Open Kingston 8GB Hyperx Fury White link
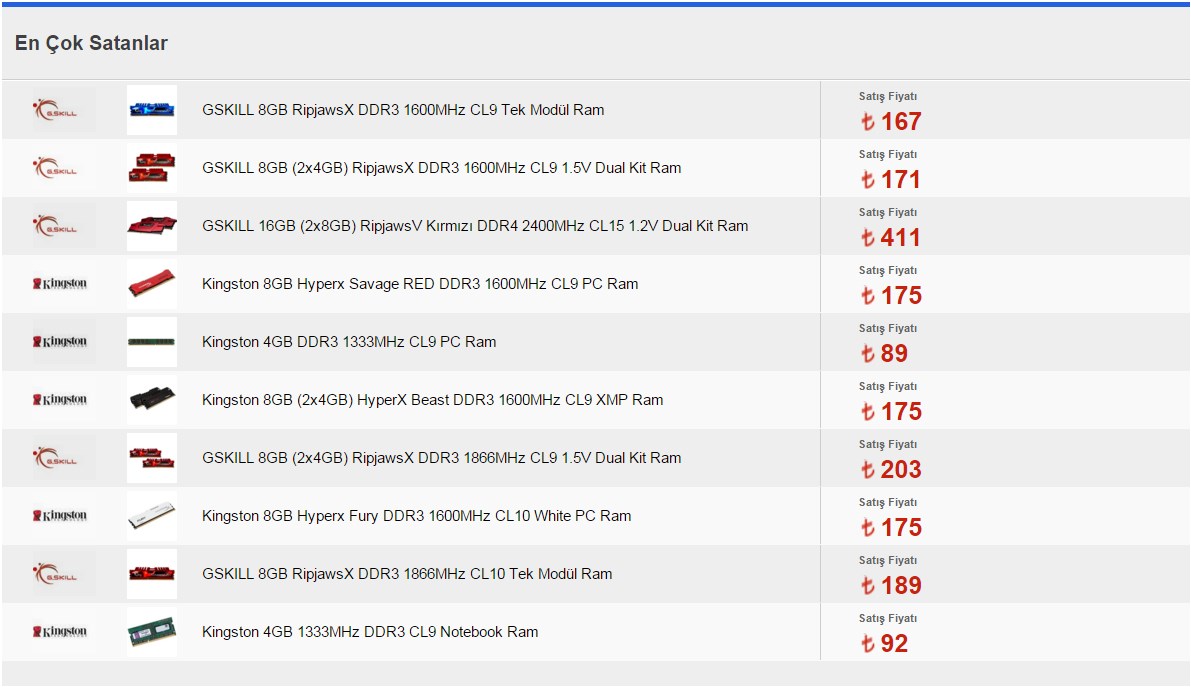 [x=416, y=516]
